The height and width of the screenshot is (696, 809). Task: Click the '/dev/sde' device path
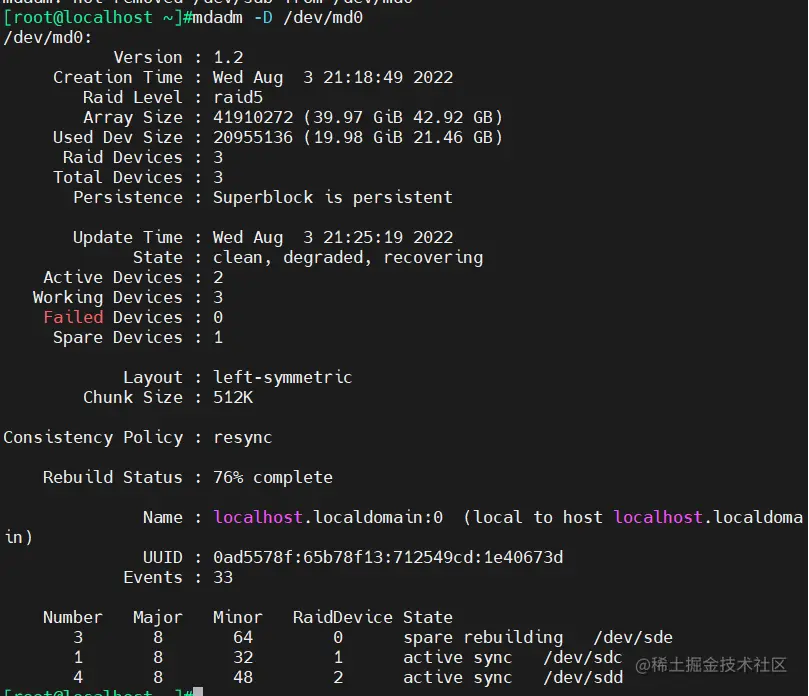coord(633,638)
